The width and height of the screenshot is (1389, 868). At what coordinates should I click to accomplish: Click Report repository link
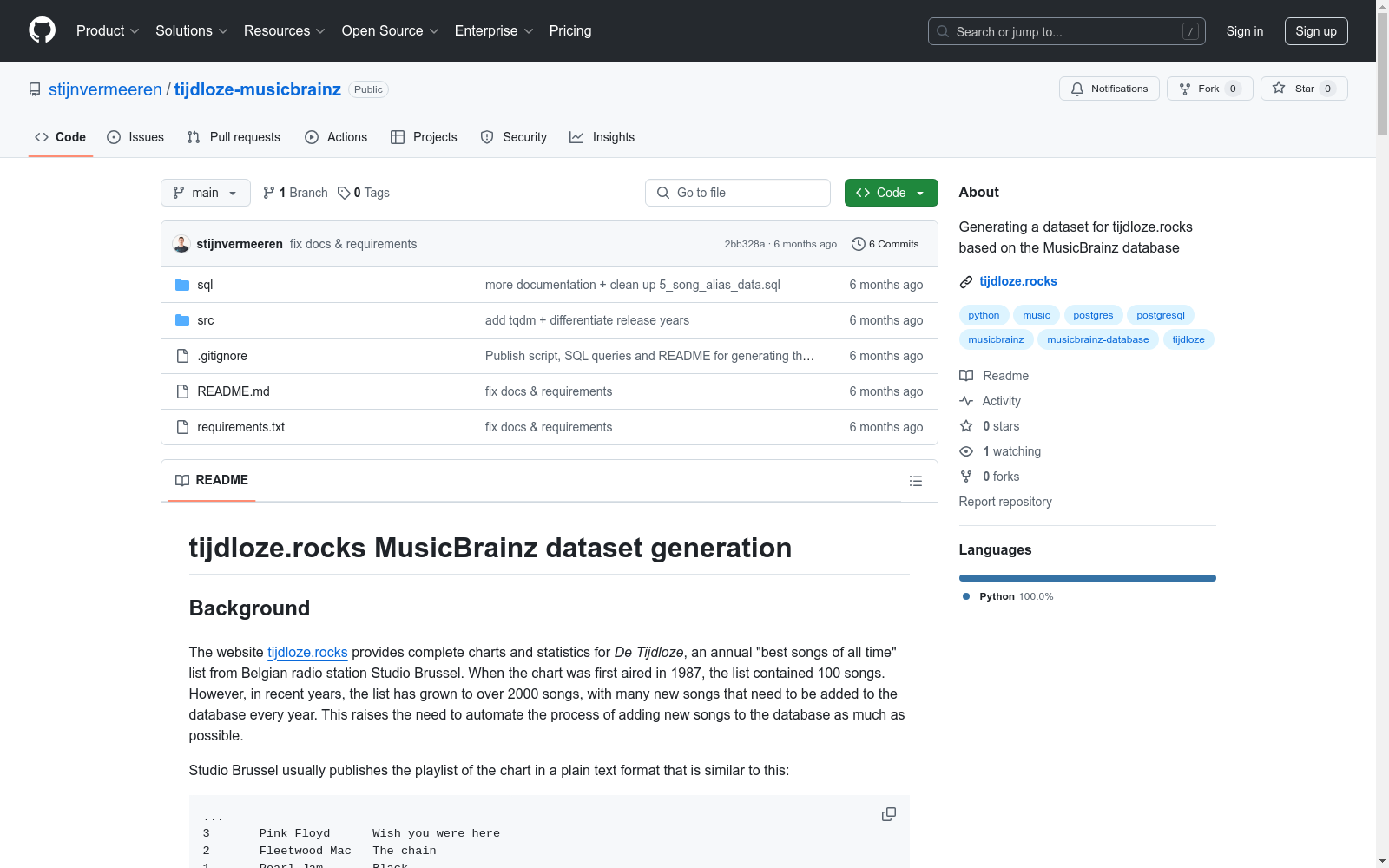point(1005,502)
